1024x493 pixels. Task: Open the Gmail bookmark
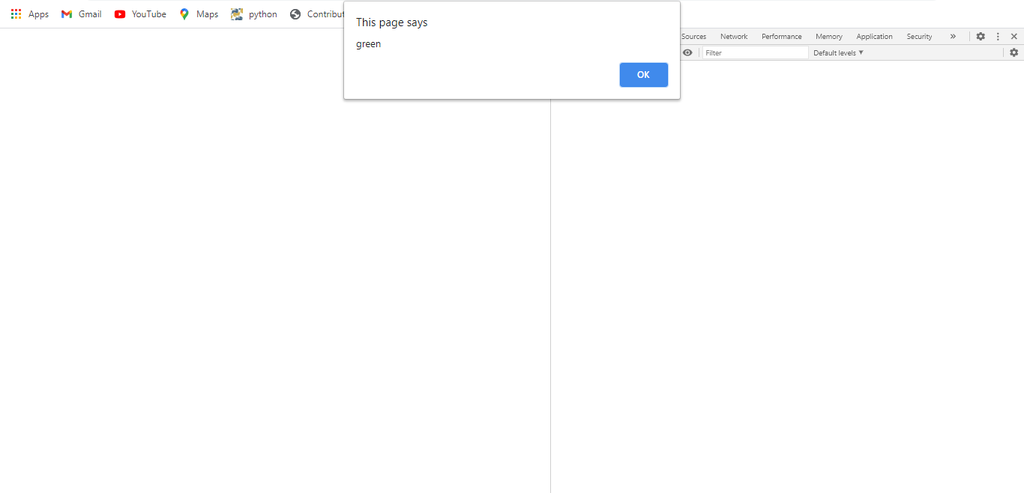click(x=81, y=14)
